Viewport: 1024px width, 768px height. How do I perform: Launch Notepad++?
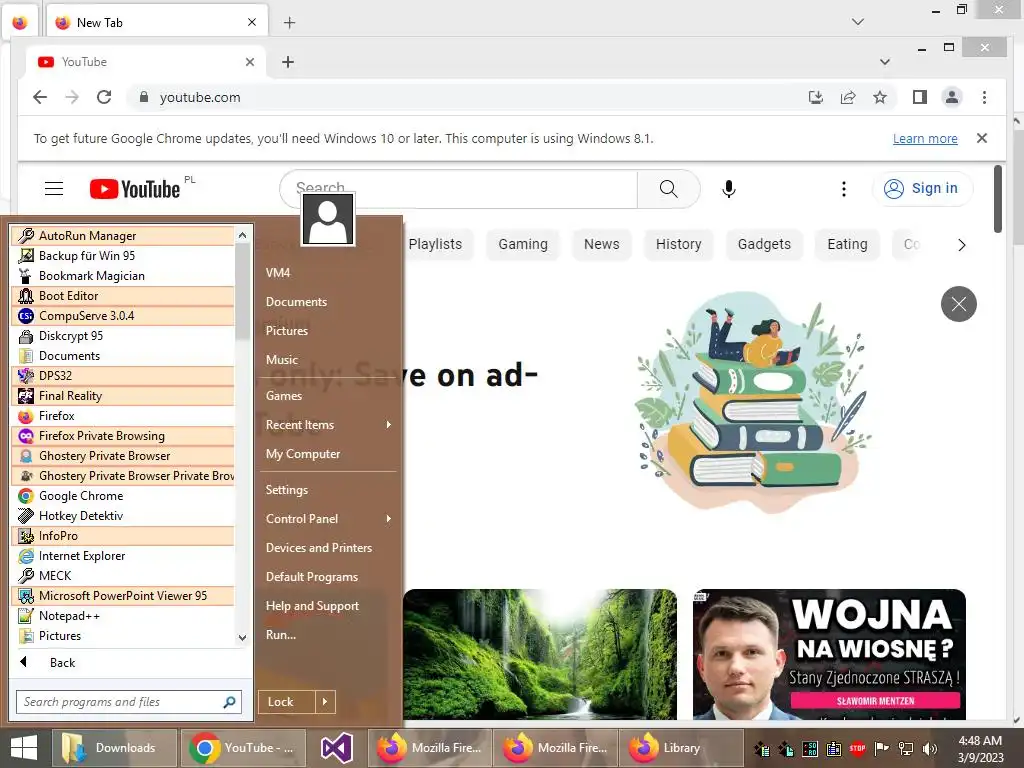pyautogui.click(x=123, y=616)
